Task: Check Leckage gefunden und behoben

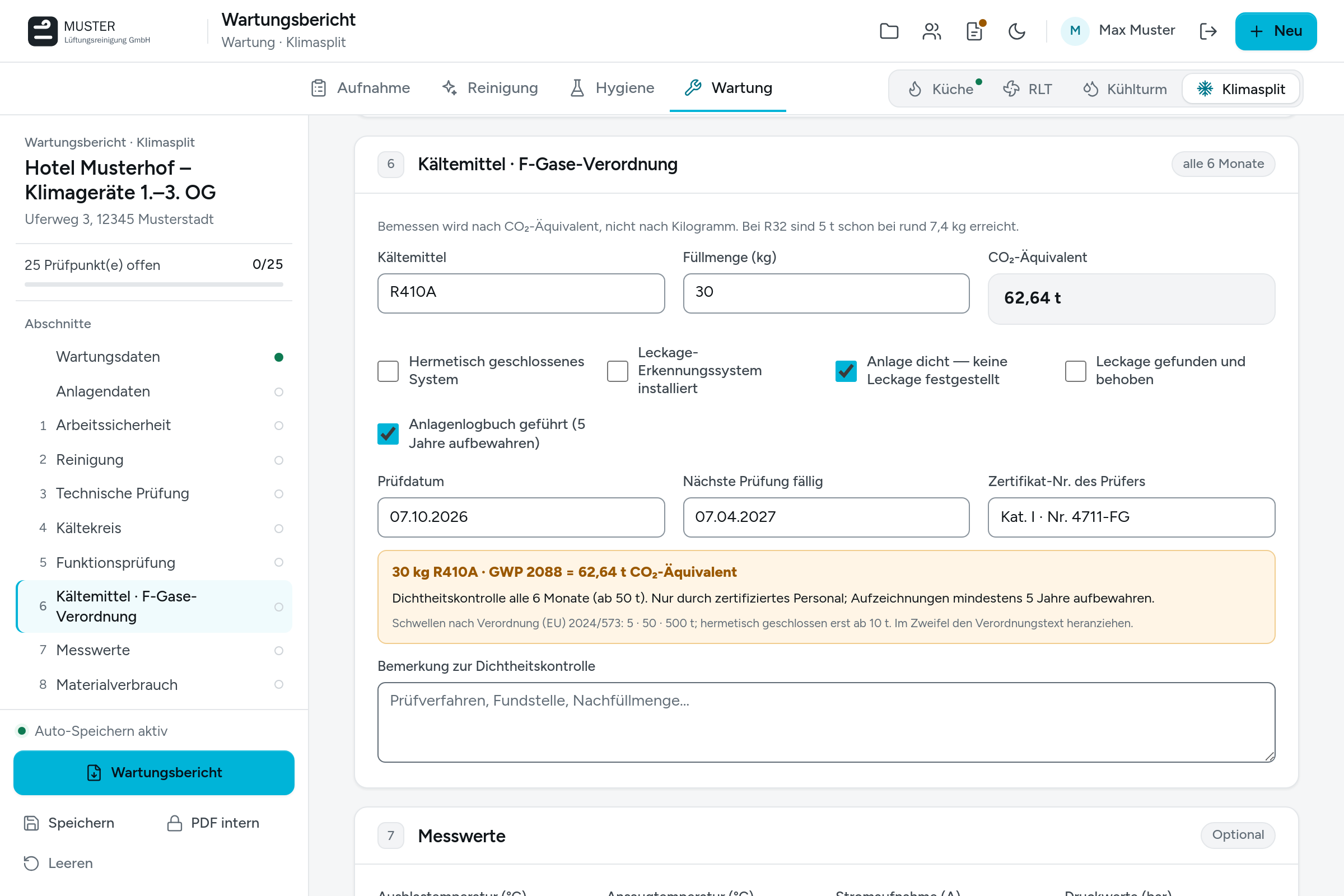Action: [1075, 371]
